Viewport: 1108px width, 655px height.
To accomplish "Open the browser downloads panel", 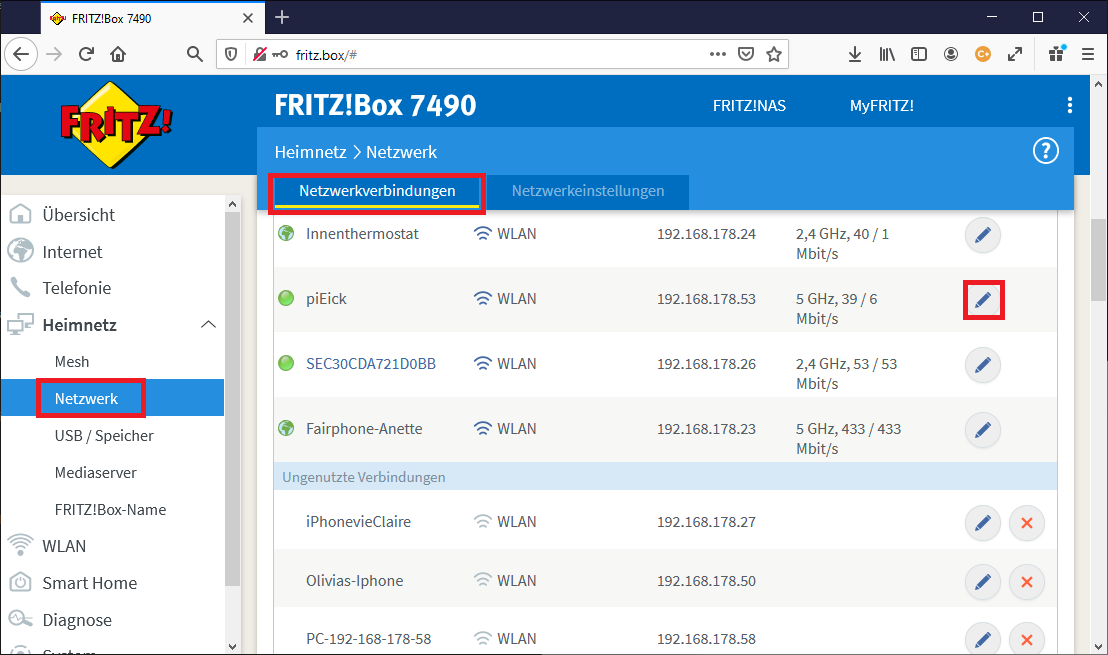I will 854,54.
